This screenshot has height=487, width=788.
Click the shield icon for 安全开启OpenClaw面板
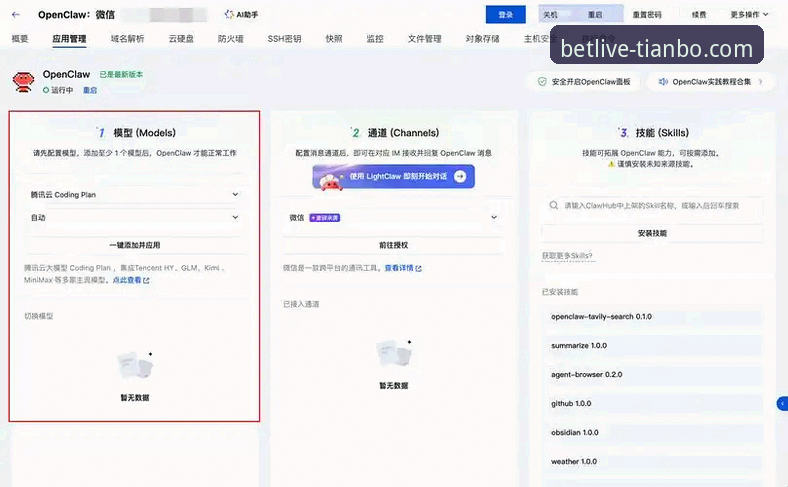click(x=542, y=81)
